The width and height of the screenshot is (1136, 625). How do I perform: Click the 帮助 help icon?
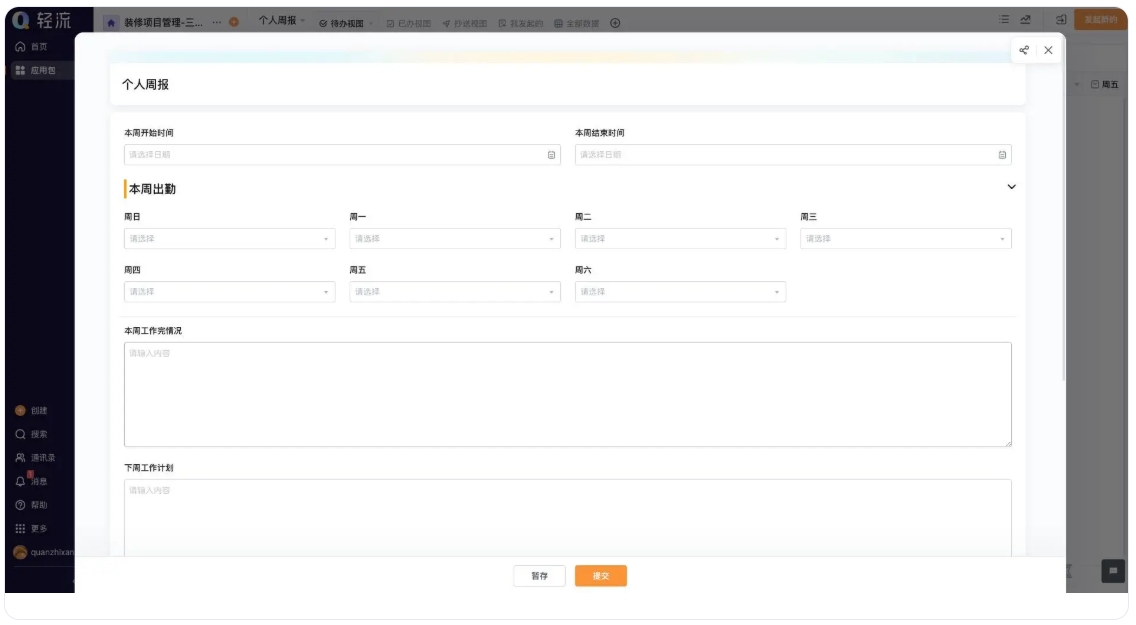(20, 505)
